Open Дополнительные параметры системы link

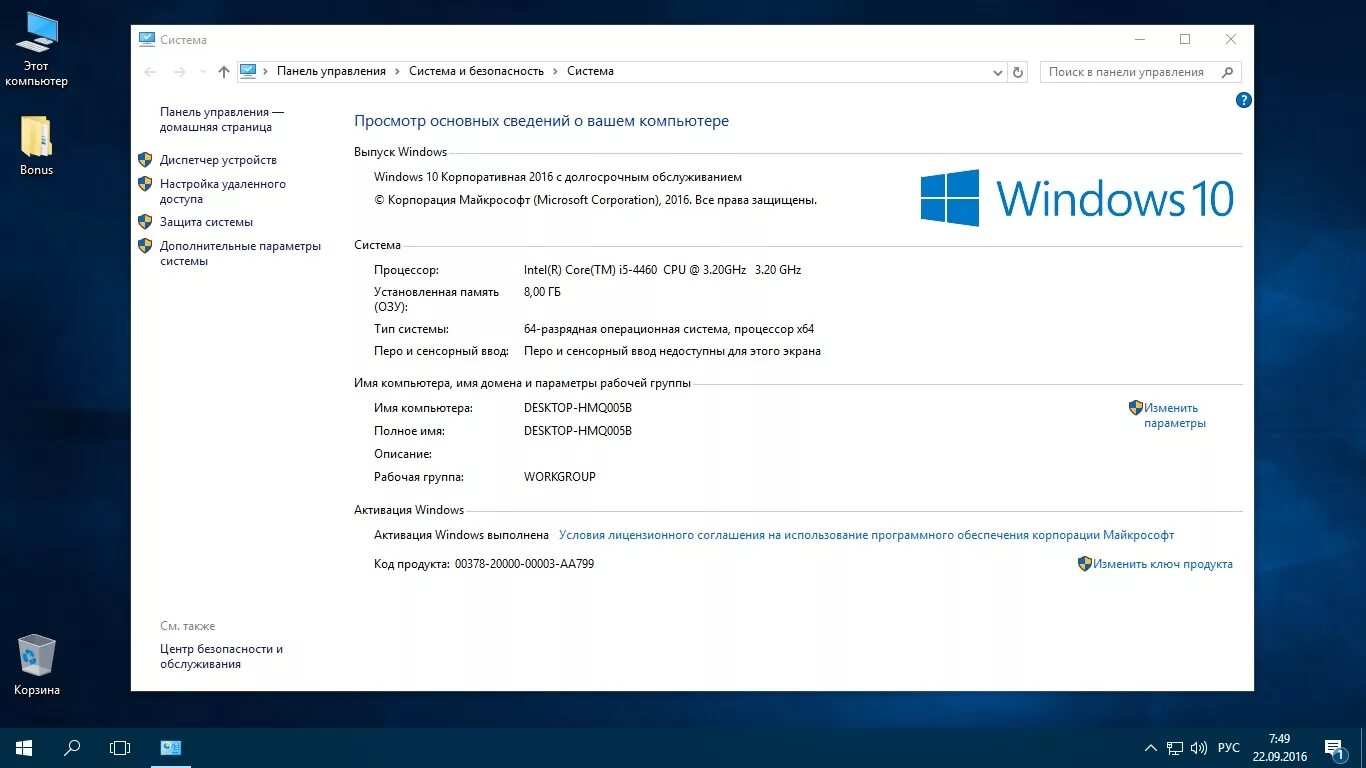pos(240,253)
